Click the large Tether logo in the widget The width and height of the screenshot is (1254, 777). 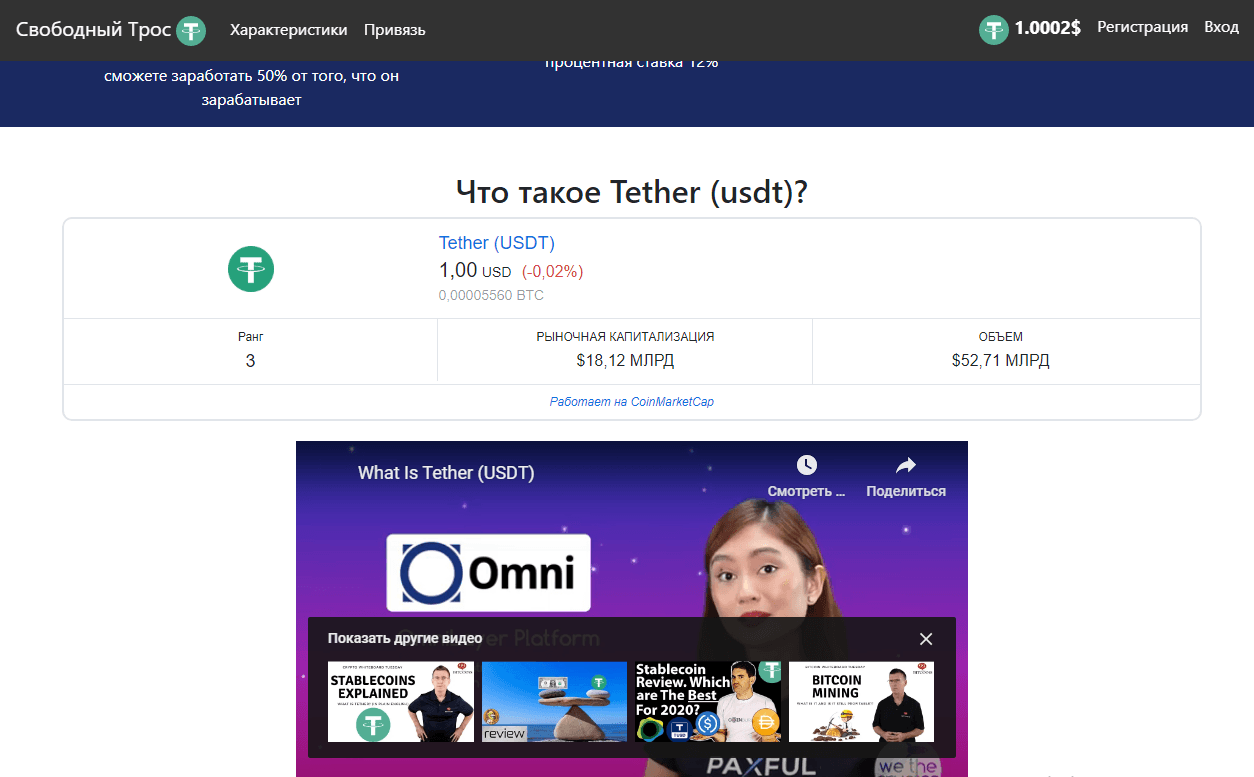[x=250, y=269]
